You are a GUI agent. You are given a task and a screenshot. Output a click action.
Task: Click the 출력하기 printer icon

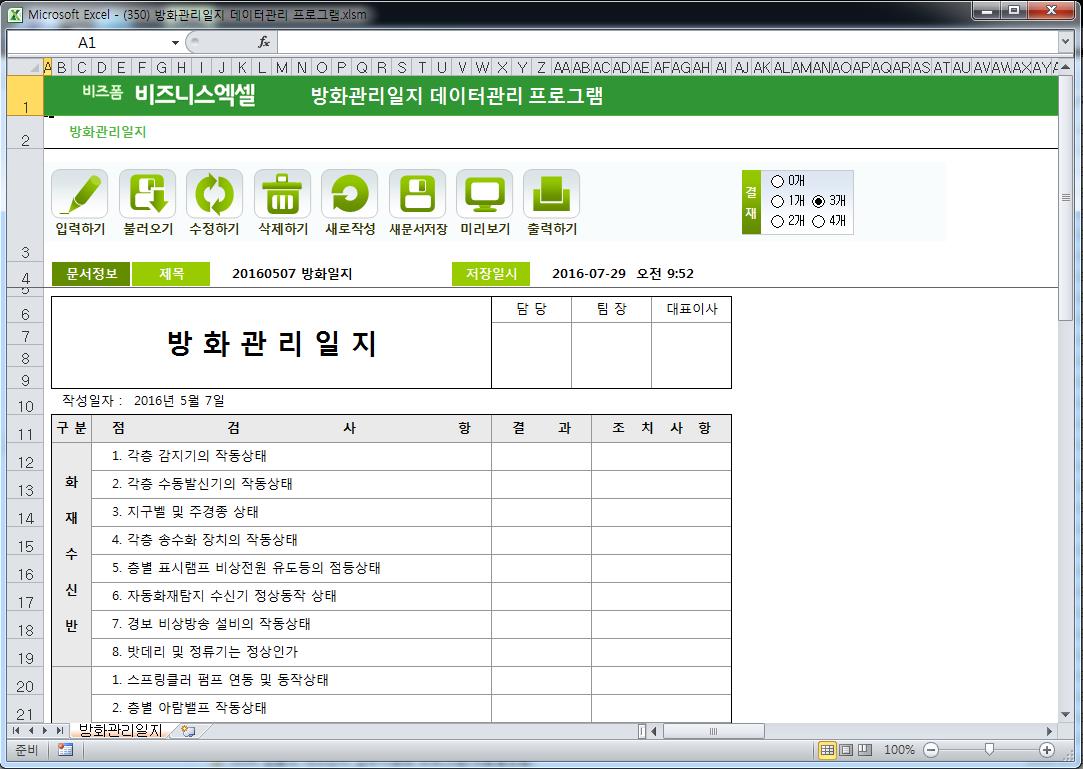click(x=551, y=194)
